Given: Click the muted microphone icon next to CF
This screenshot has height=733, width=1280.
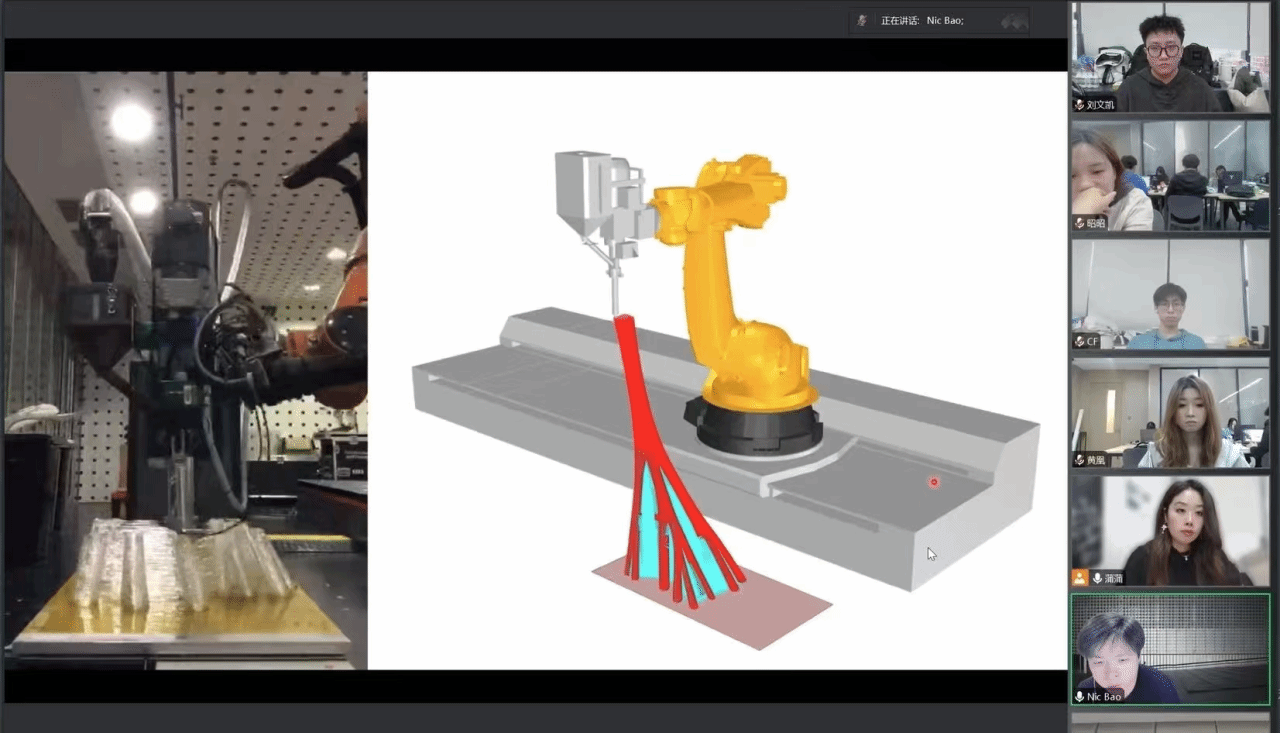Looking at the screenshot, I should 1080,342.
